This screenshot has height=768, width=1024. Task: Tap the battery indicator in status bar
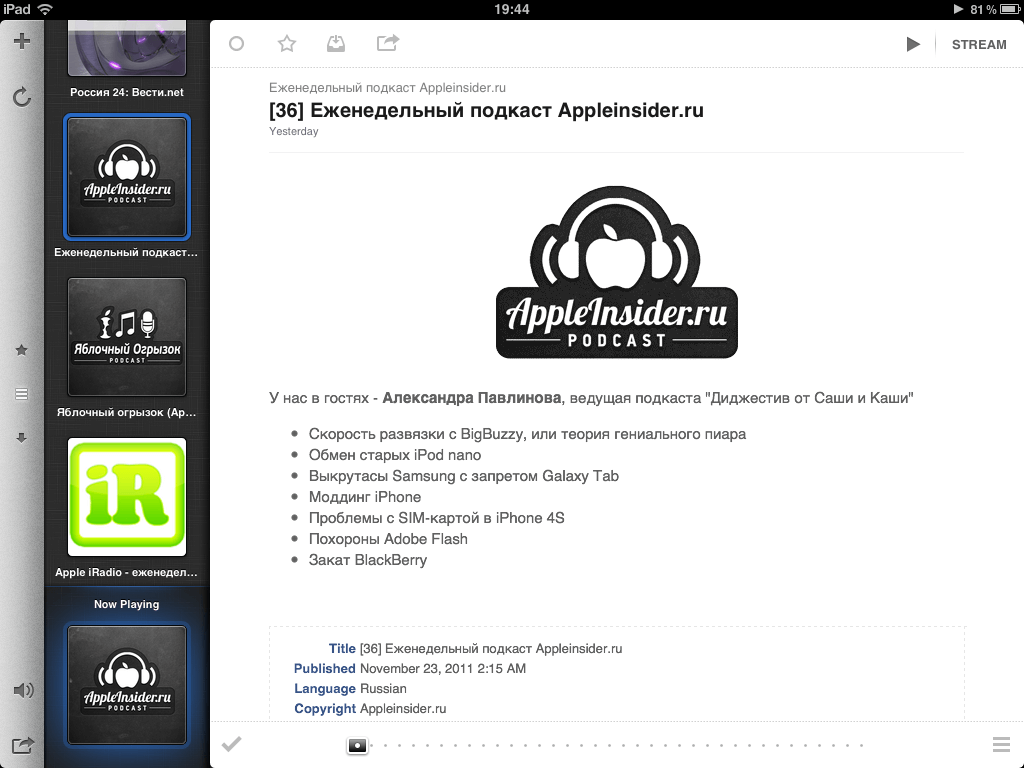coord(1010,9)
